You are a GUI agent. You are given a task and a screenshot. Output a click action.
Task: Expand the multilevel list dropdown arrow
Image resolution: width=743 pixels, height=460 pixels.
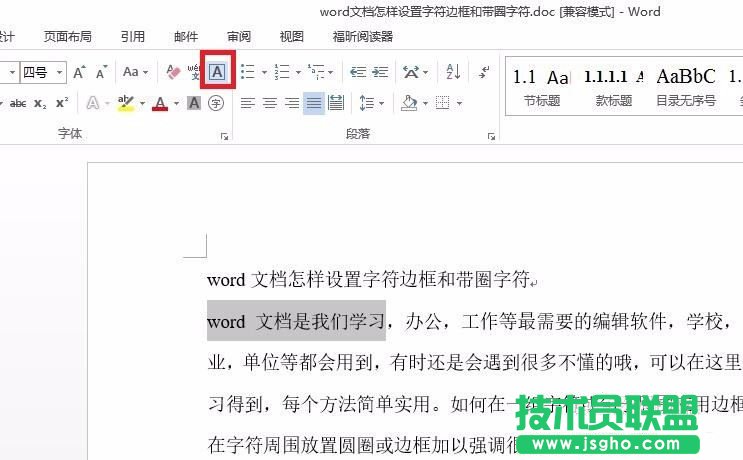[331, 72]
